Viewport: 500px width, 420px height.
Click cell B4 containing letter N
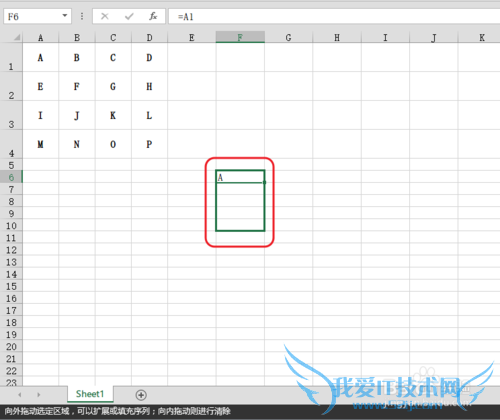77,144
